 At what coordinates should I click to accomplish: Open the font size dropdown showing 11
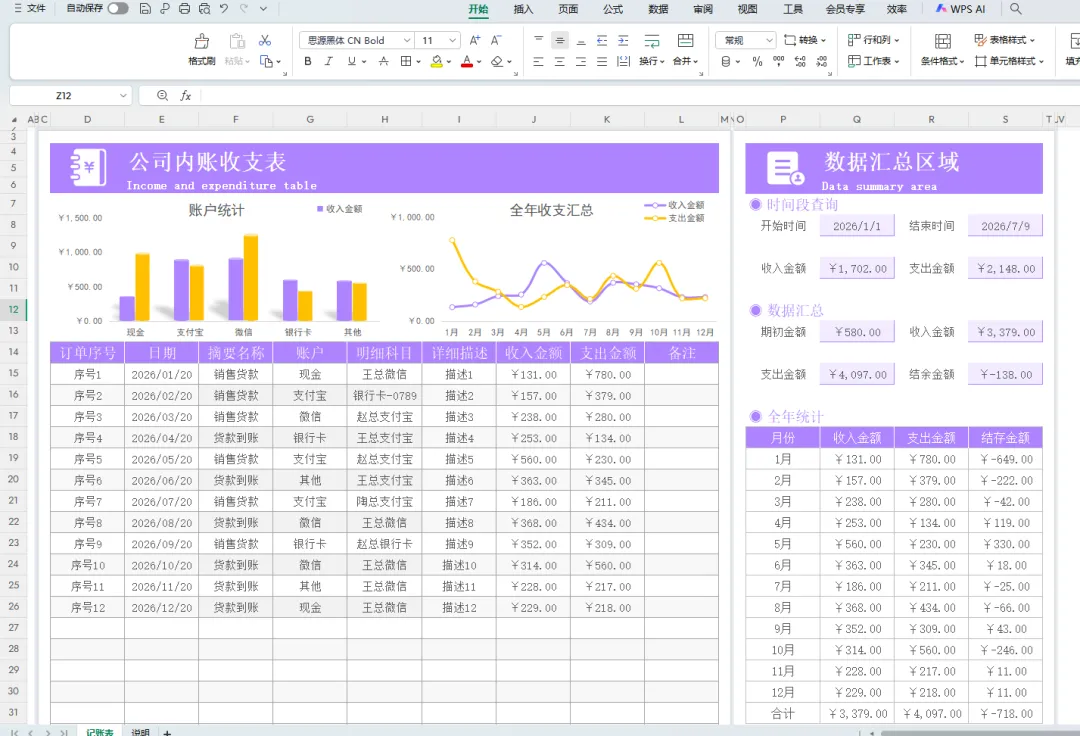(x=452, y=41)
